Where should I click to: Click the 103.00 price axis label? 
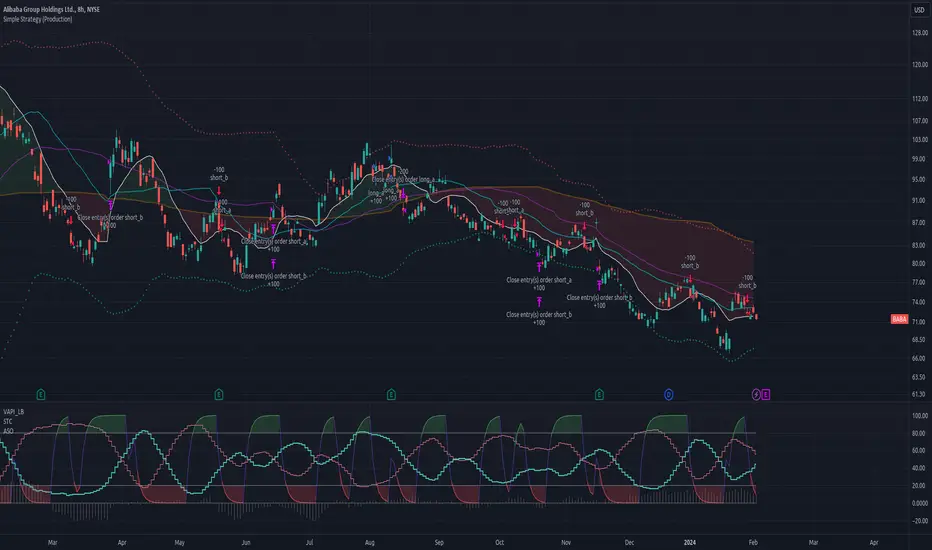(x=920, y=140)
